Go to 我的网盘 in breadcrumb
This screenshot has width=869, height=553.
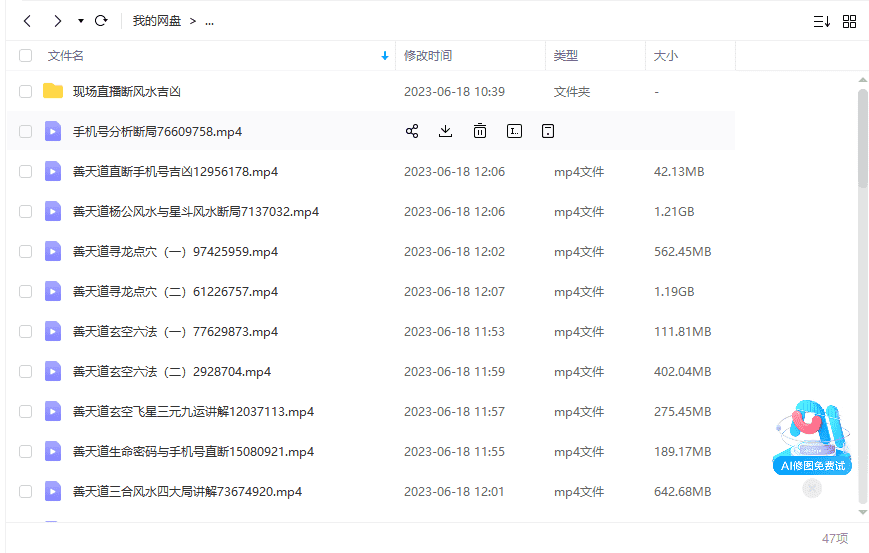[x=157, y=21]
